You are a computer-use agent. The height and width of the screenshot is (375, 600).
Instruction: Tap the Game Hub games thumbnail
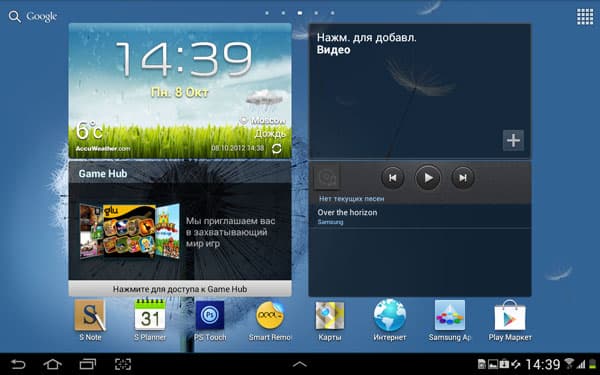click(130, 231)
